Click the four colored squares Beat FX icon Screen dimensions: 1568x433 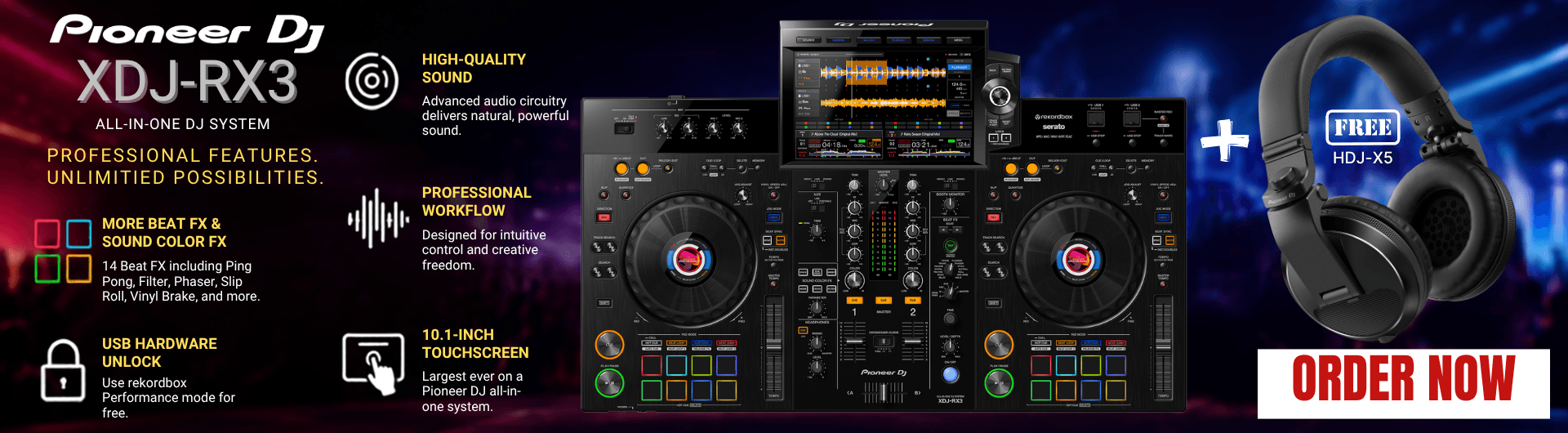point(63,251)
